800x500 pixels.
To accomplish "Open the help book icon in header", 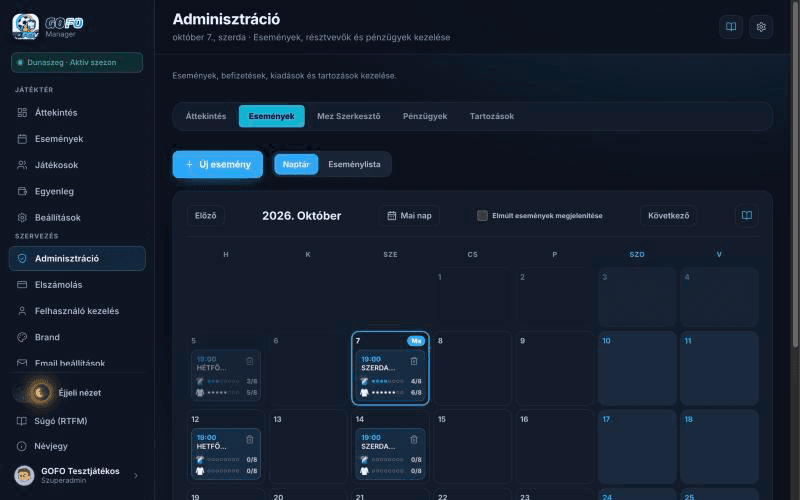I will (731, 27).
